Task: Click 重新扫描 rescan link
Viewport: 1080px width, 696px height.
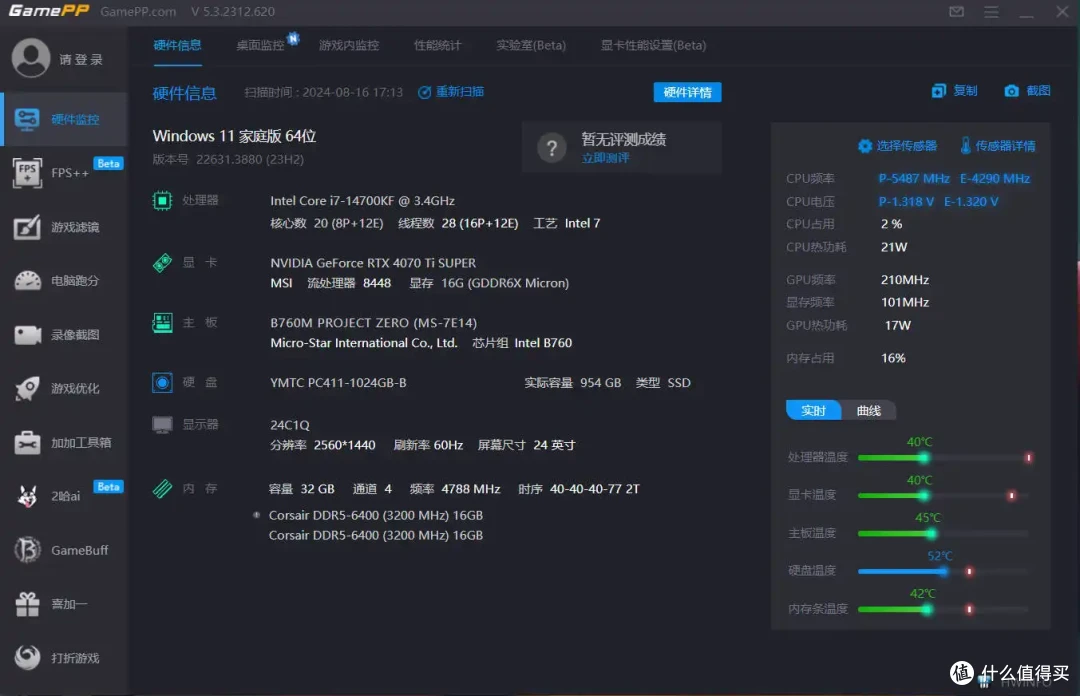Action: point(459,92)
